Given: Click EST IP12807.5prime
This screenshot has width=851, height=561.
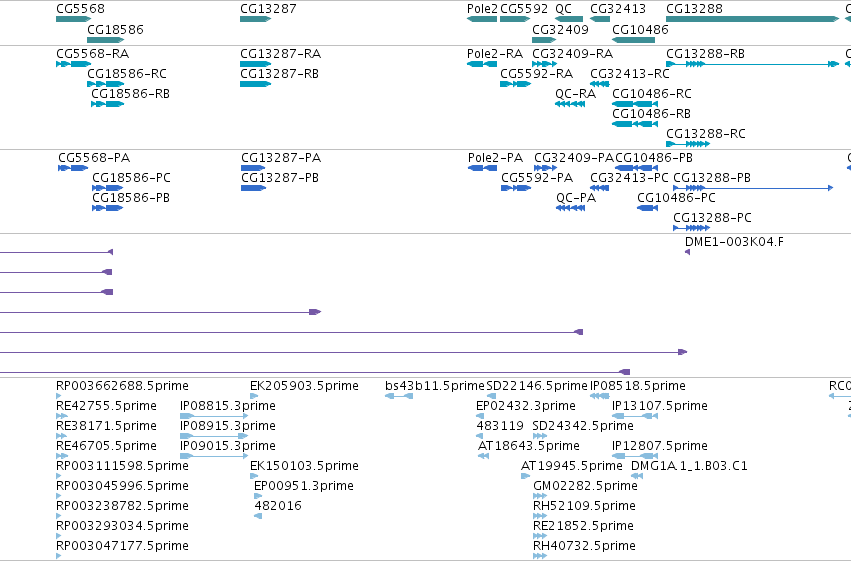Looking at the screenshot, I should 660,446.
